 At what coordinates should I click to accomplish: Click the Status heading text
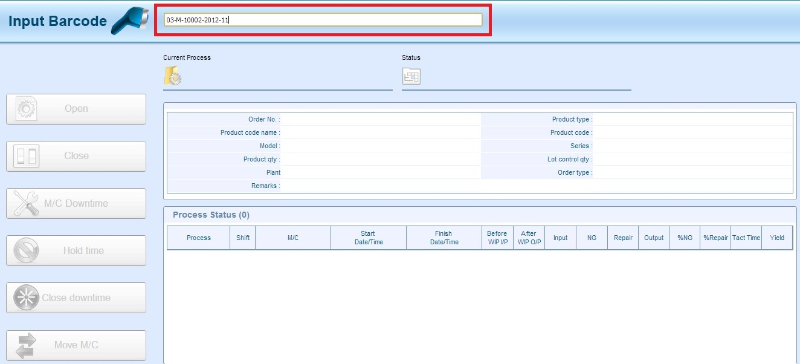(x=411, y=58)
